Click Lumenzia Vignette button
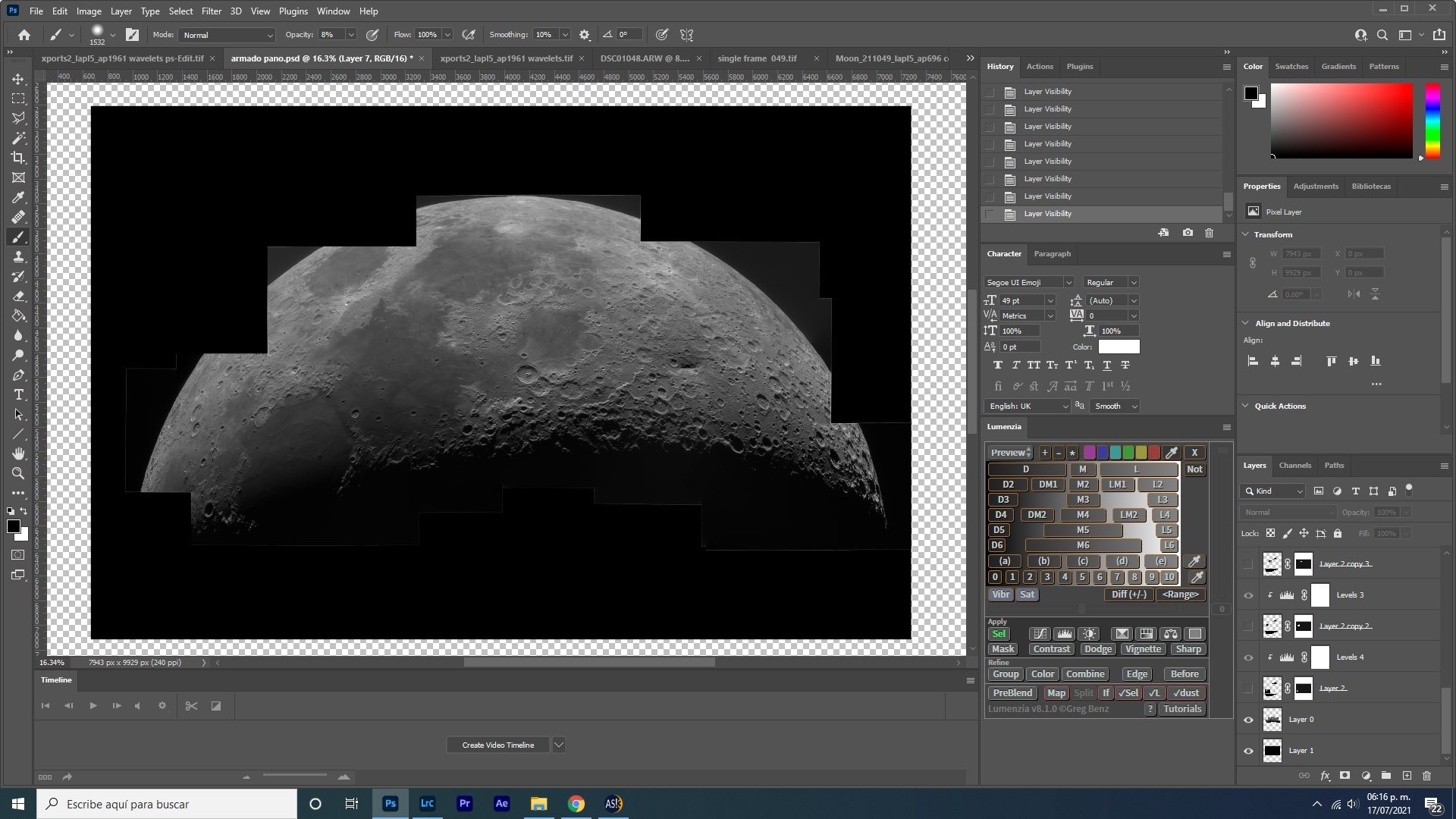Image resolution: width=1456 pixels, height=819 pixels. (x=1143, y=649)
